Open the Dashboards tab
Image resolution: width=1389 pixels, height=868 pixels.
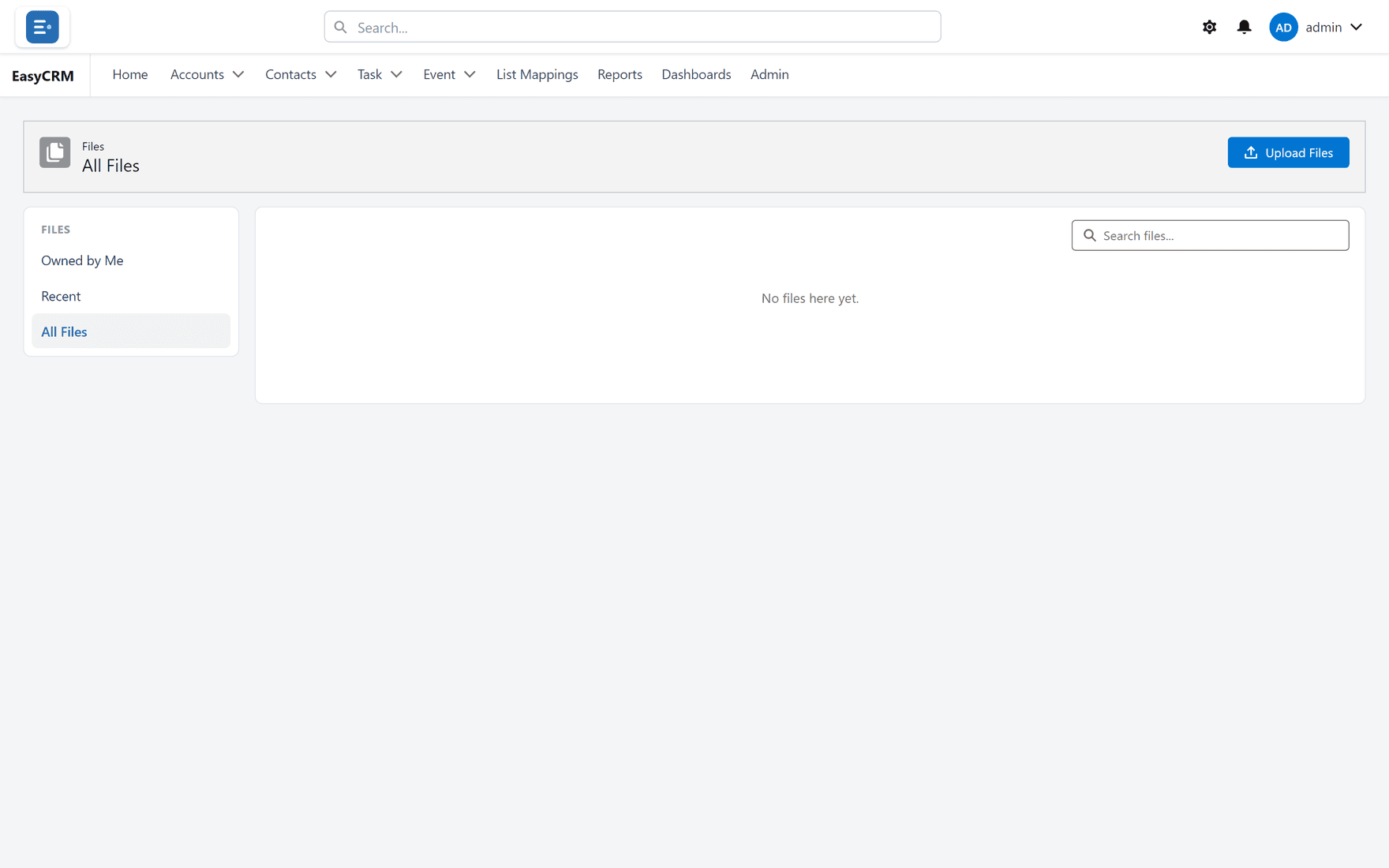pos(696,74)
